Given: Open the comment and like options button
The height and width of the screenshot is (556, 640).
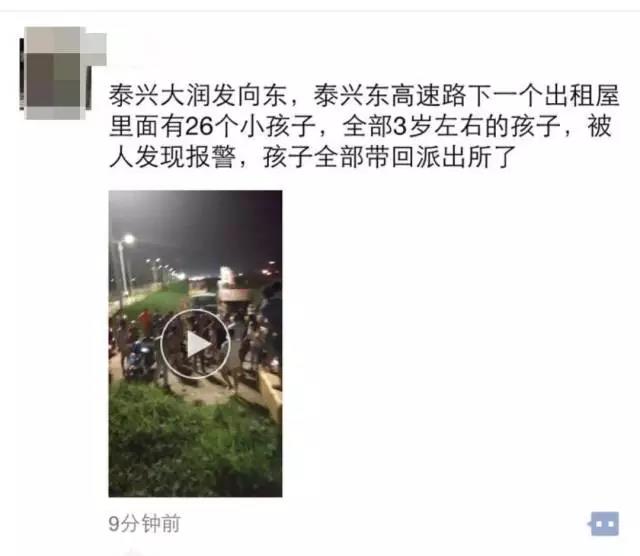Looking at the screenshot, I should [603, 523].
